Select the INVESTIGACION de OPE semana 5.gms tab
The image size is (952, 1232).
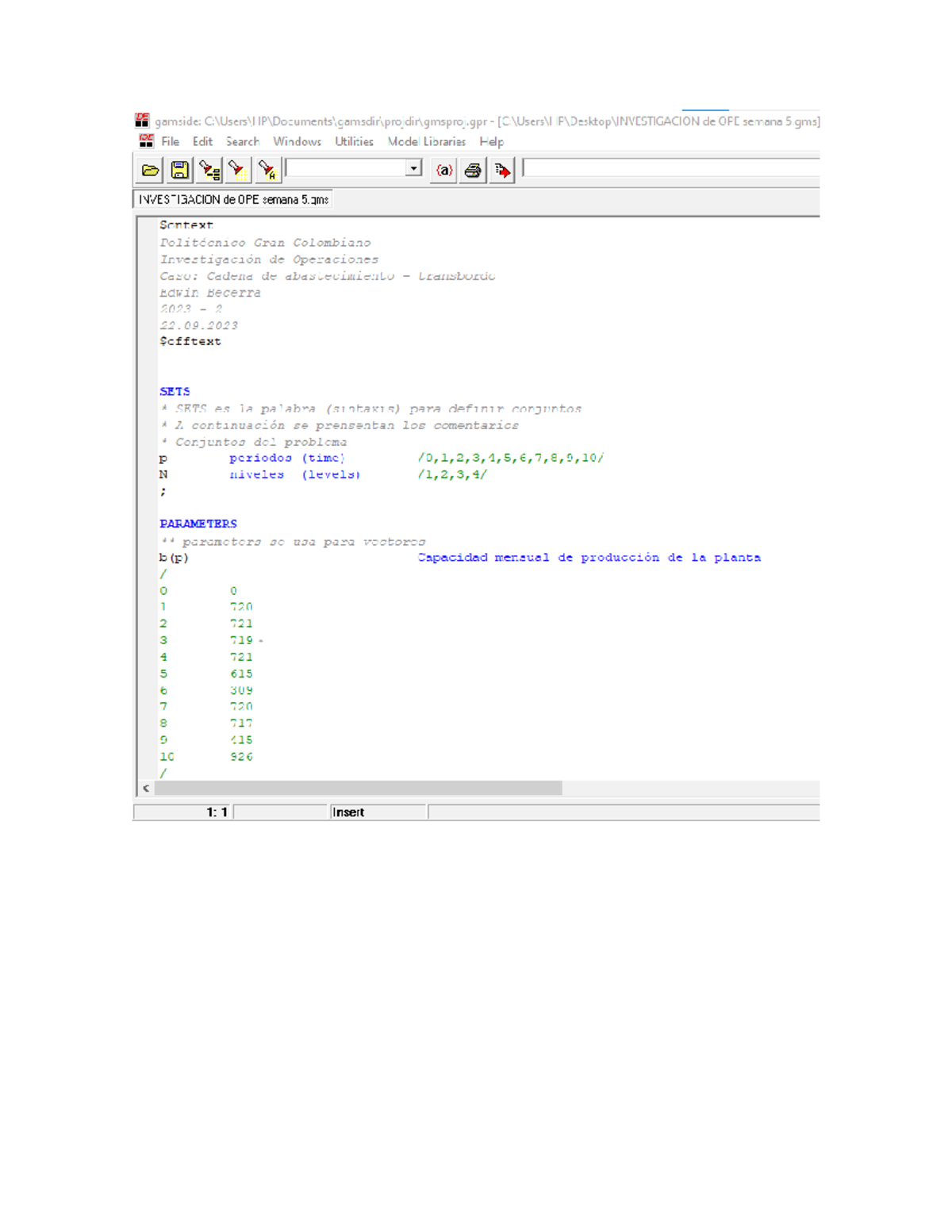coord(233,200)
